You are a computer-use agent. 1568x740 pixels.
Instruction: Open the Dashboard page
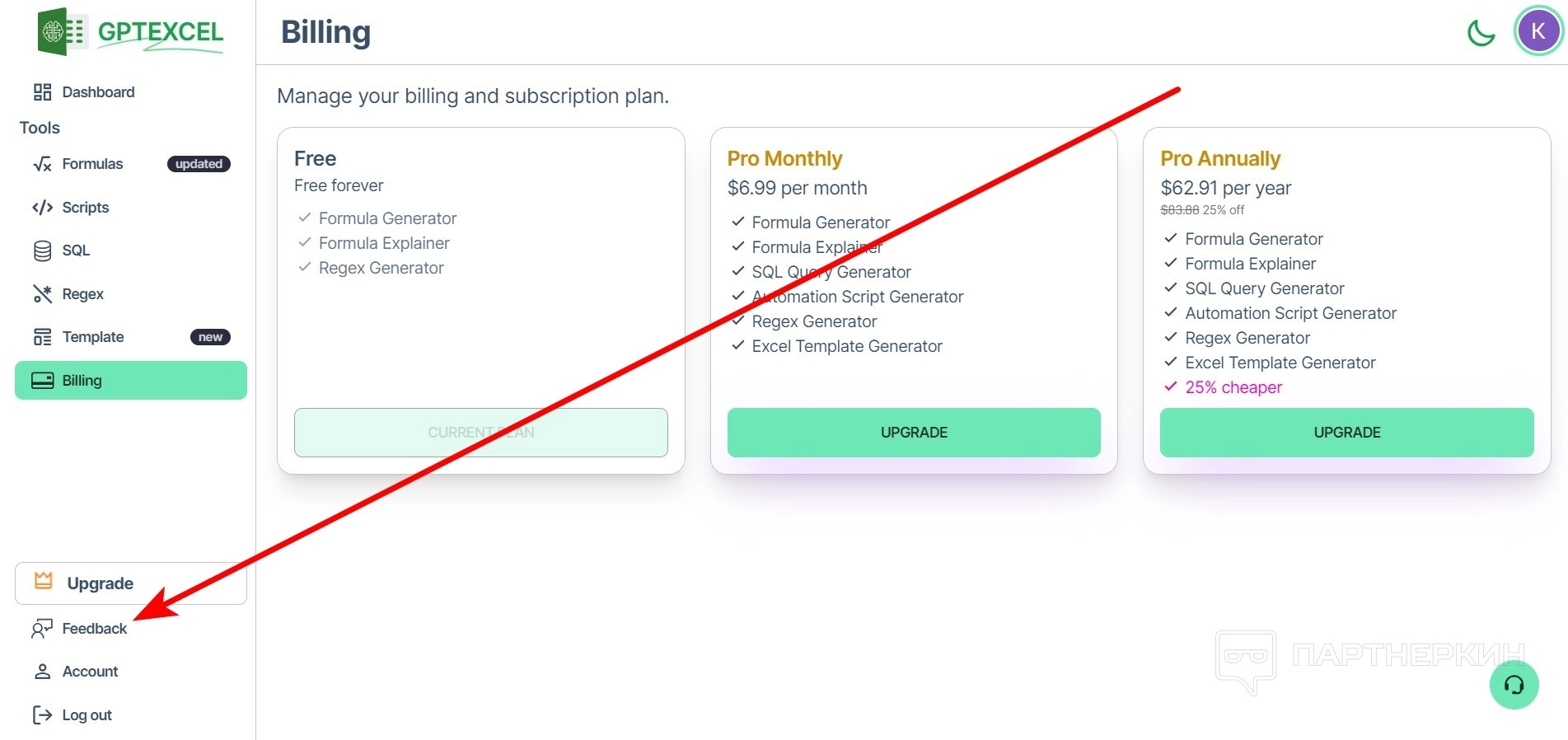(x=98, y=92)
